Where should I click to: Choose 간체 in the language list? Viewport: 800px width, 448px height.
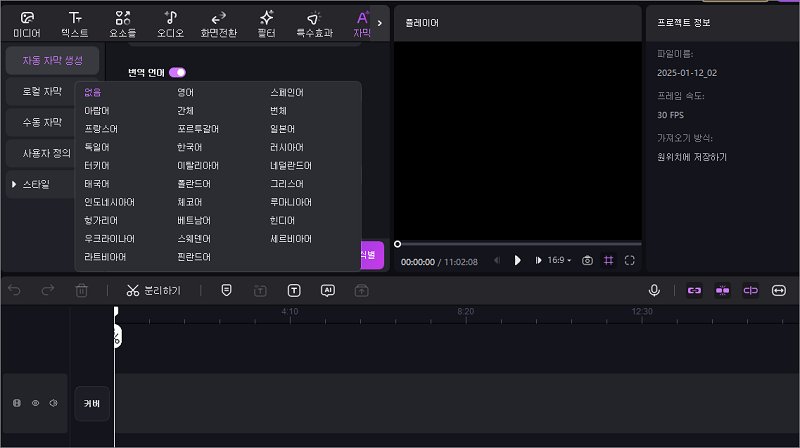coord(185,111)
